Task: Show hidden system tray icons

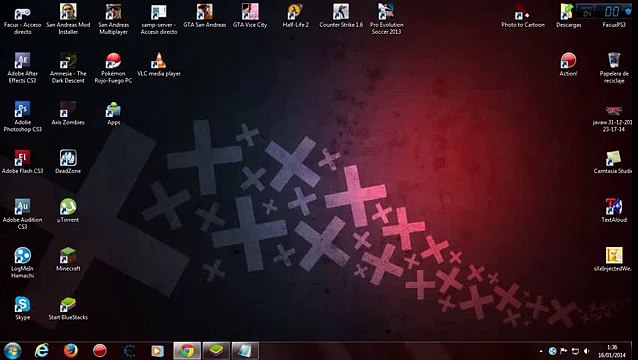Action: (x=541, y=351)
